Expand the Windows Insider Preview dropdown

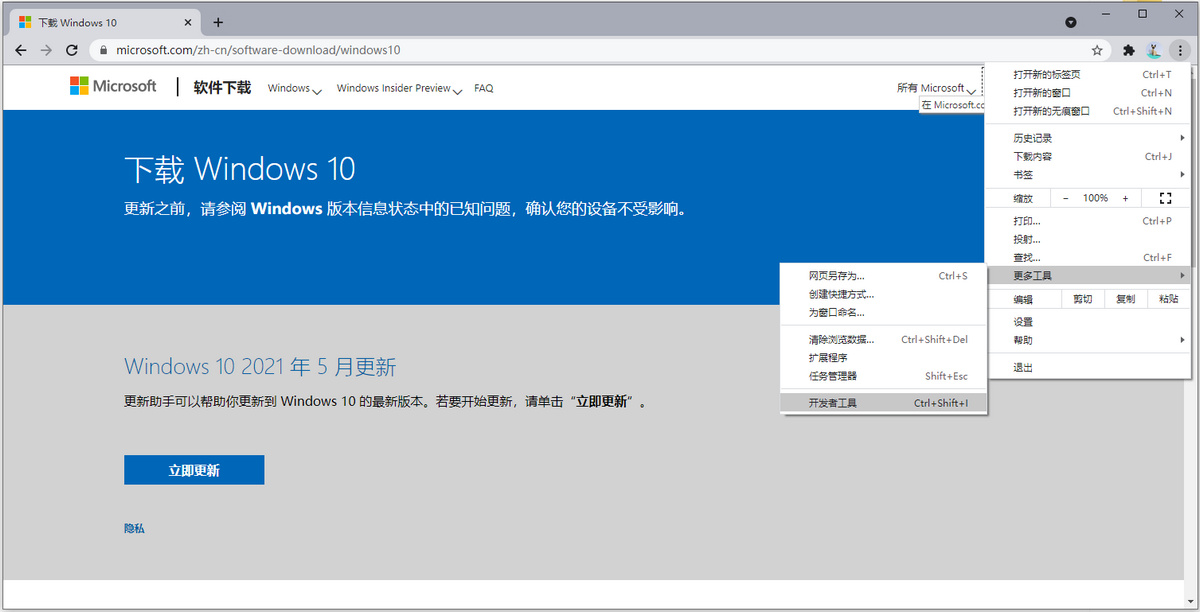click(x=398, y=88)
